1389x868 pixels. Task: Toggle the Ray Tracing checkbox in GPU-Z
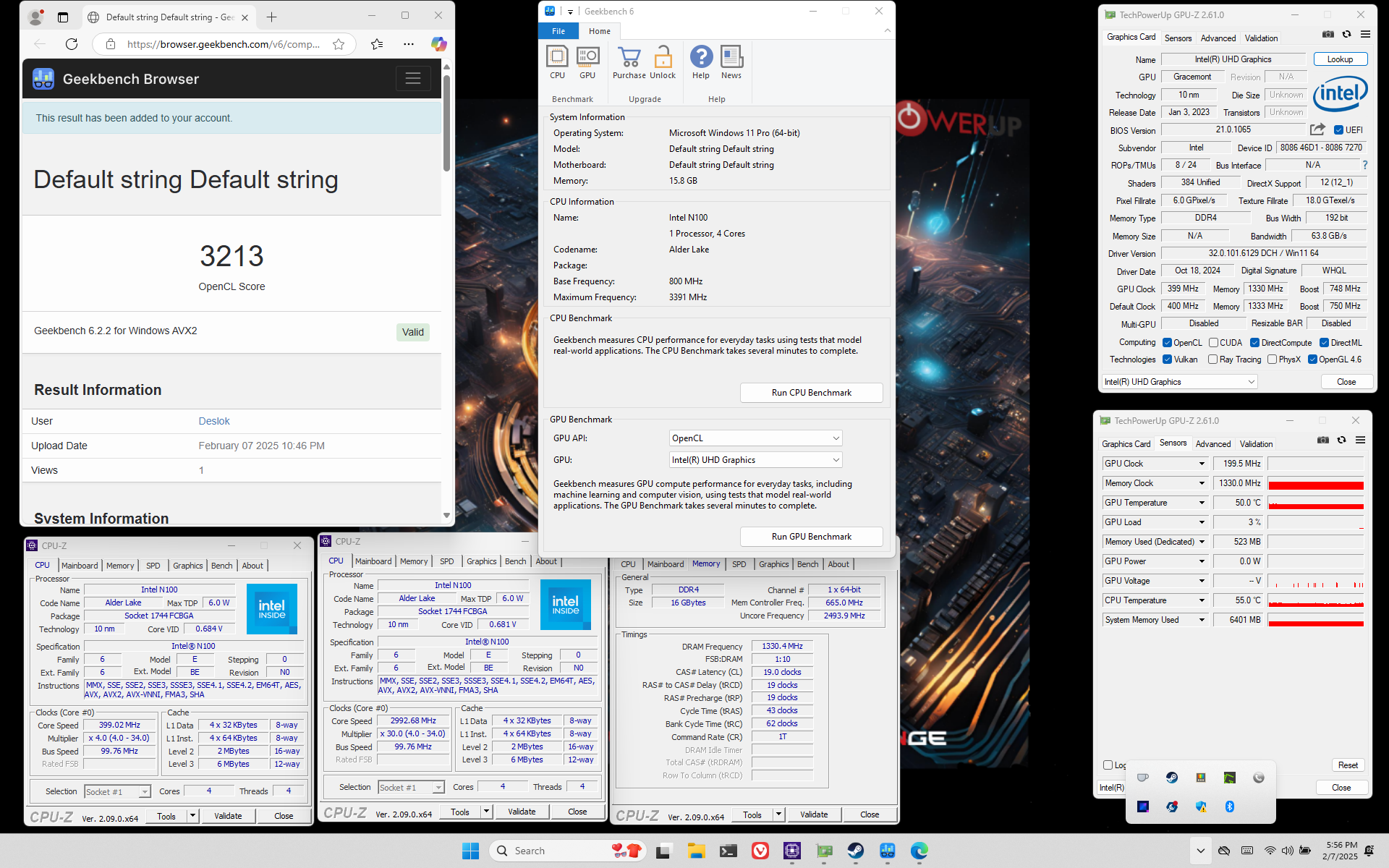coord(1212,359)
